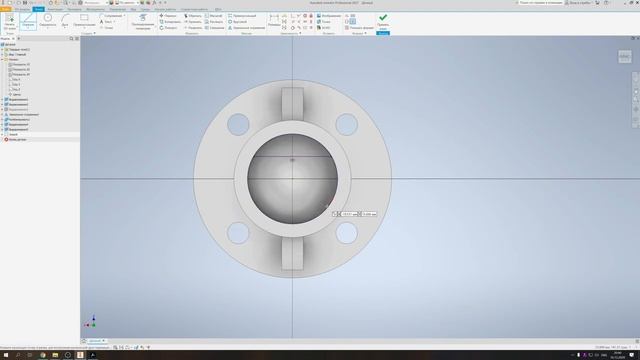The image size is (640, 360).
Task: Switch to the 3D Model ribbon tab
Action: pos(22,9)
